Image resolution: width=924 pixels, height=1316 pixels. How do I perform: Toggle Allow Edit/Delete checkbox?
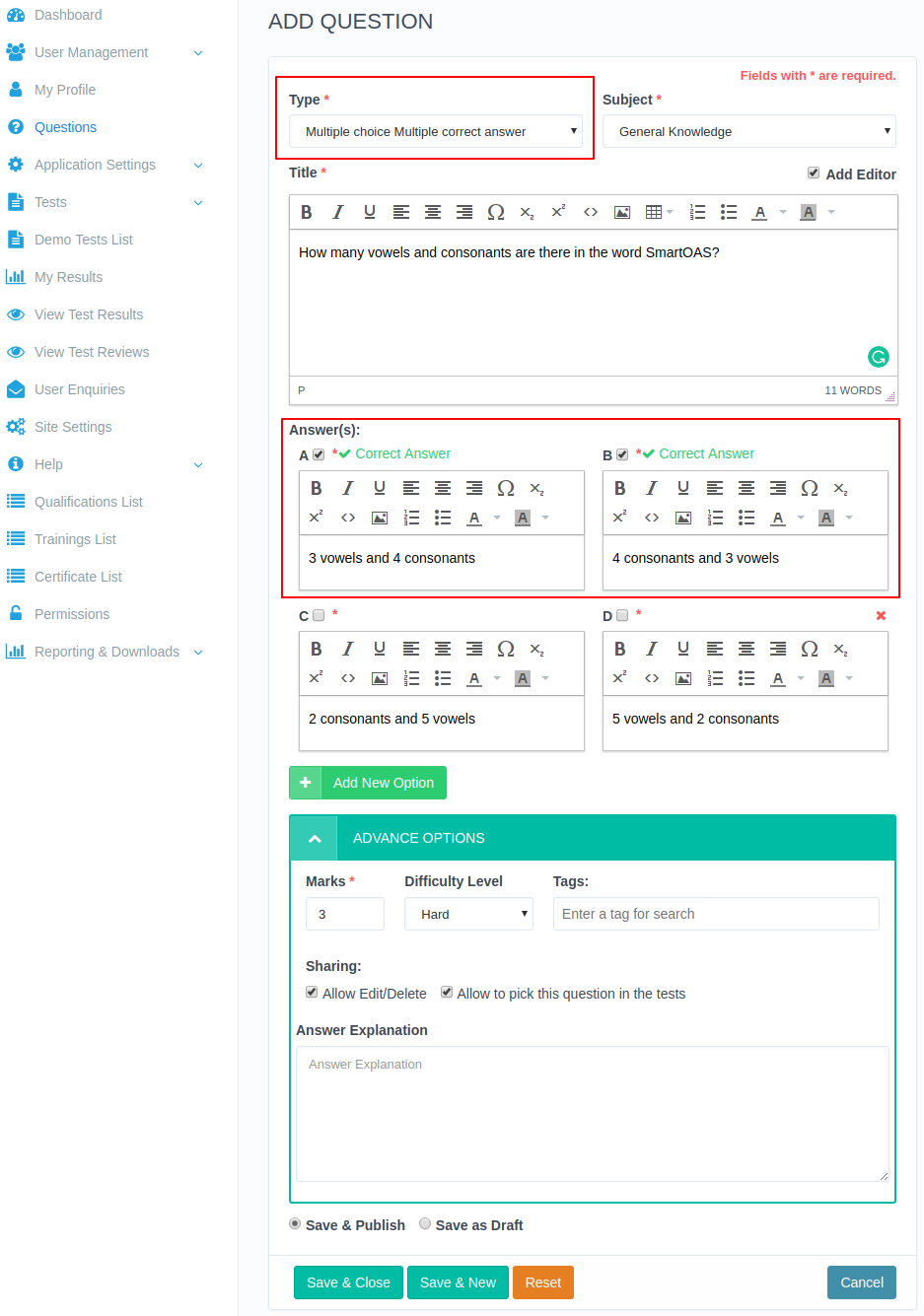(x=312, y=992)
